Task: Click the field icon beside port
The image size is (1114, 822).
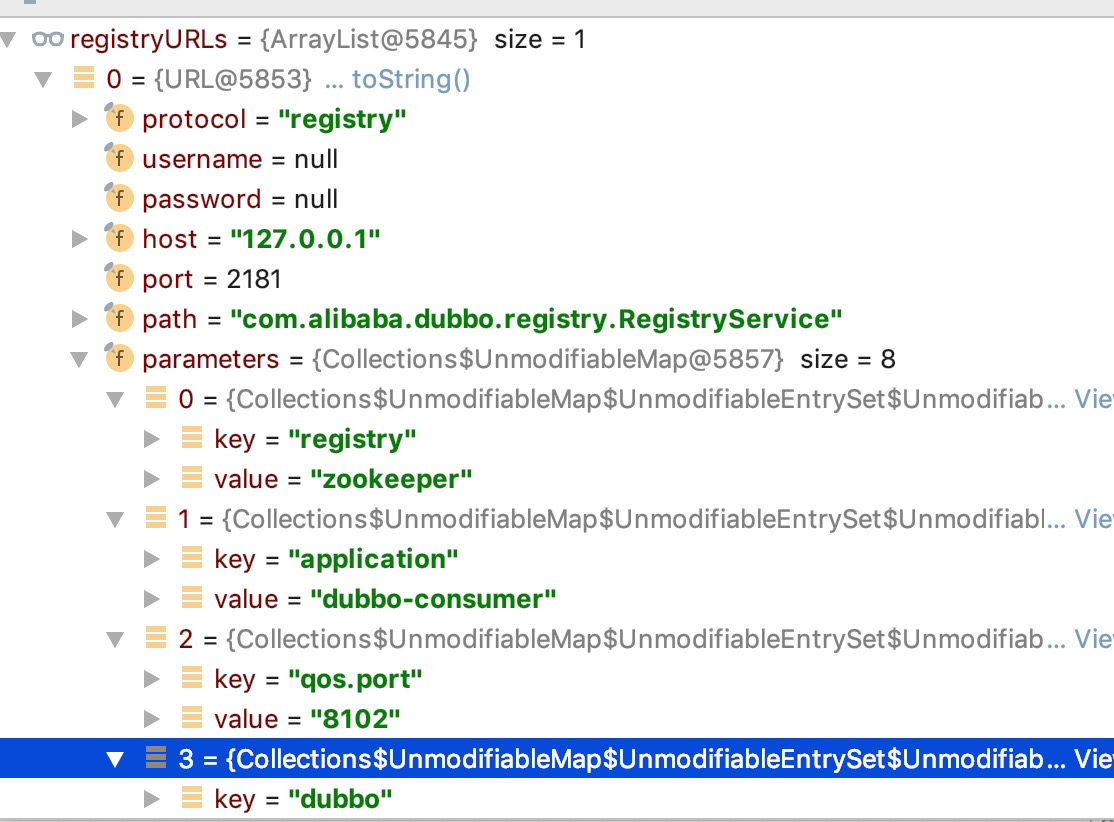Action: tap(119, 277)
